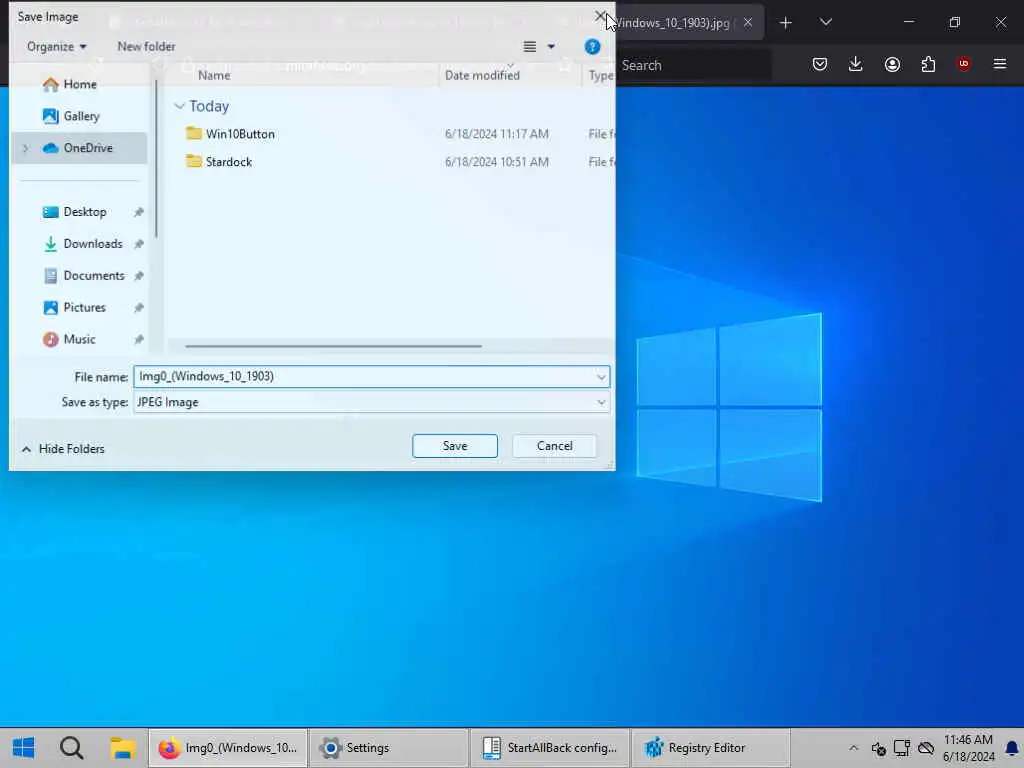Viewport: 1024px width, 768px height.
Task: List all Firefox tabs chevron
Action: coord(825,22)
